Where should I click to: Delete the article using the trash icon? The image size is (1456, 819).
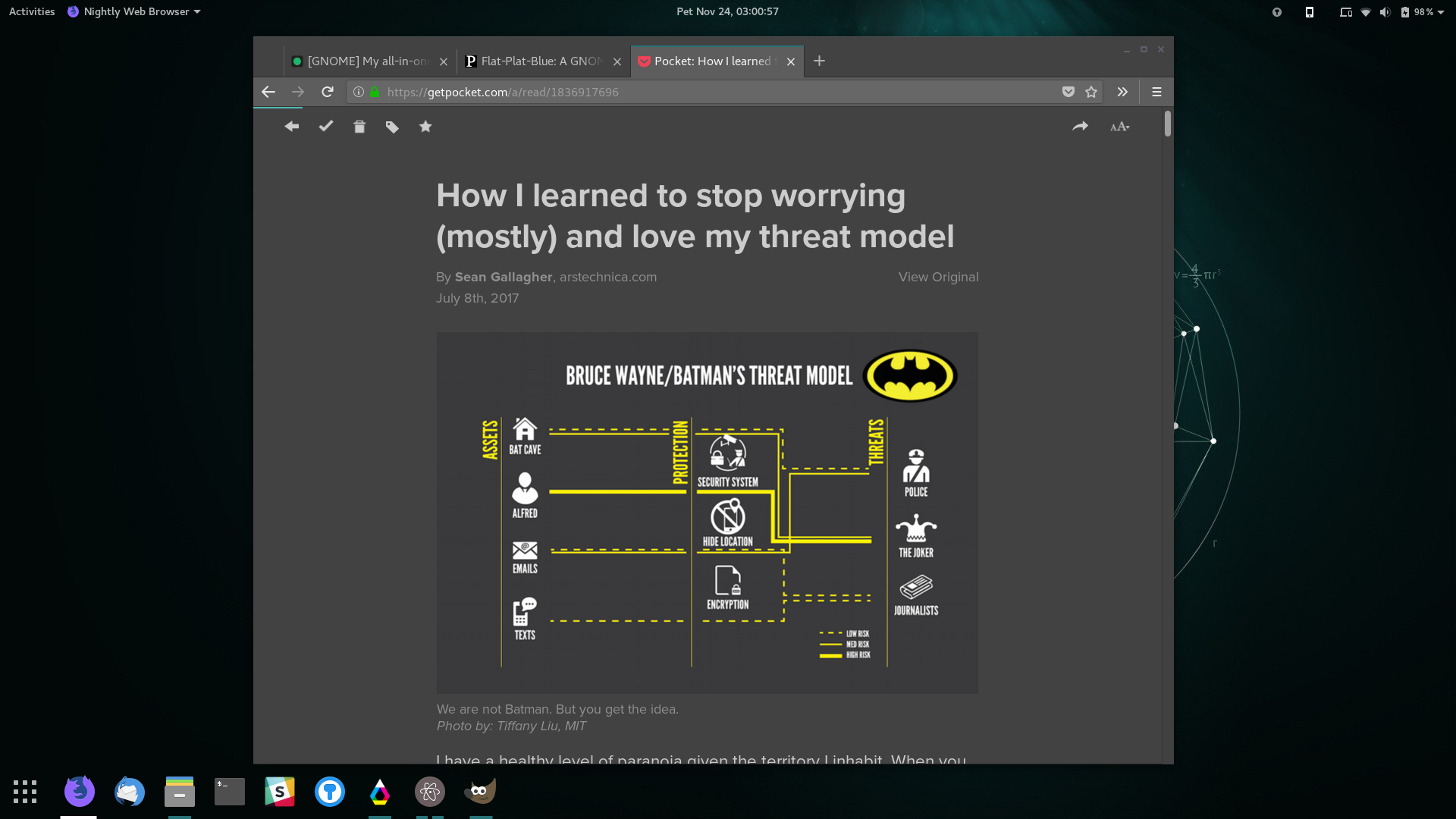(x=359, y=127)
